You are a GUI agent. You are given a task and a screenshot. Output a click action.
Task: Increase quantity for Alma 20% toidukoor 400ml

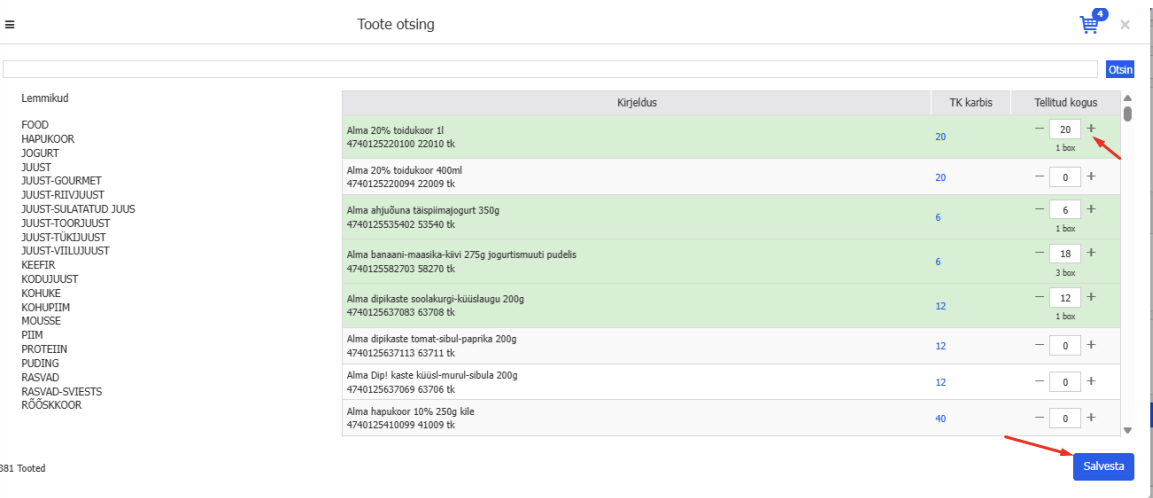coord(1091,176)
